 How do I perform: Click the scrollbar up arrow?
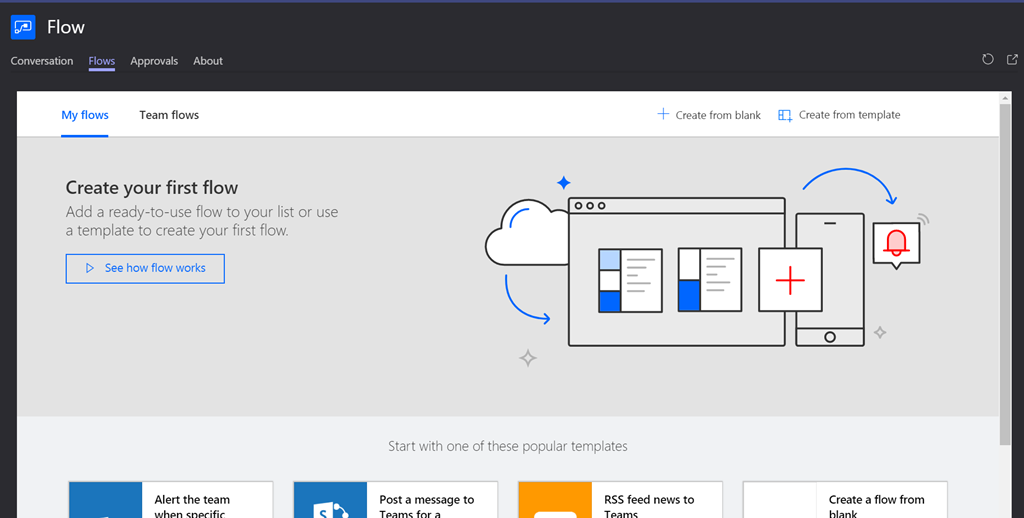[x=1005, y=98]
